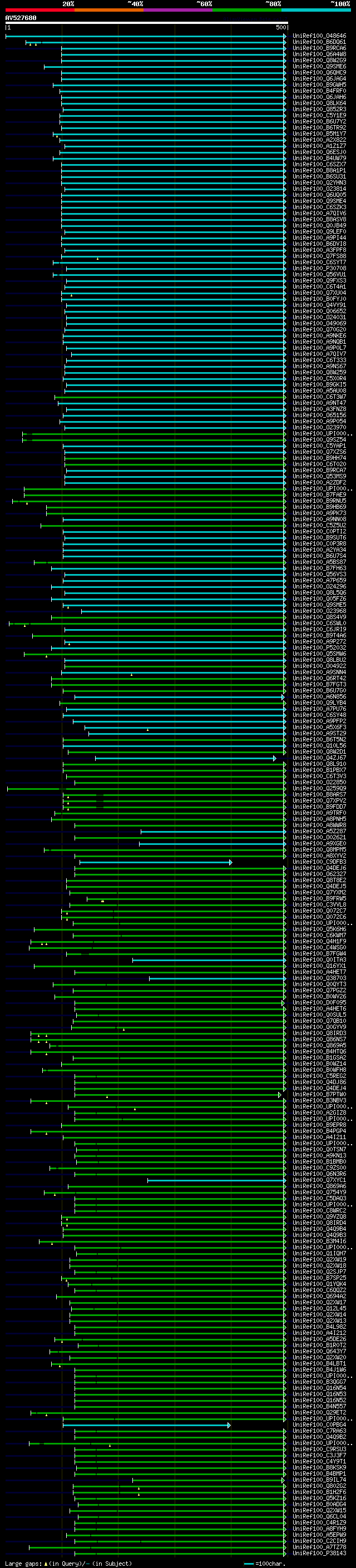
Task: Select hit label UniRef100_C6T333
Action: [x=319, y=360]
